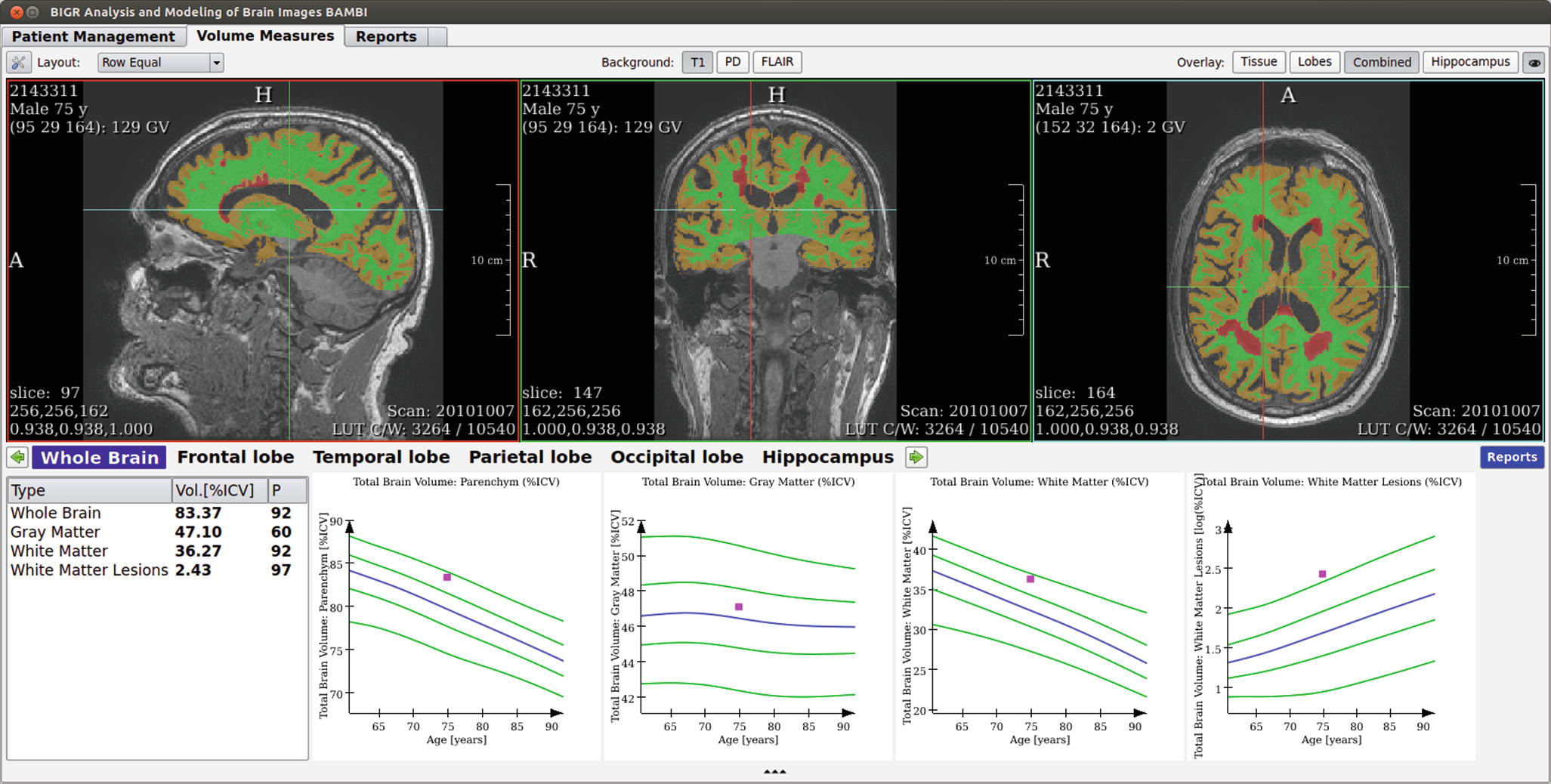Screen dimensions: 1551x784
Task: Click the 47.10 volume value
Action: tap(198, 532)
